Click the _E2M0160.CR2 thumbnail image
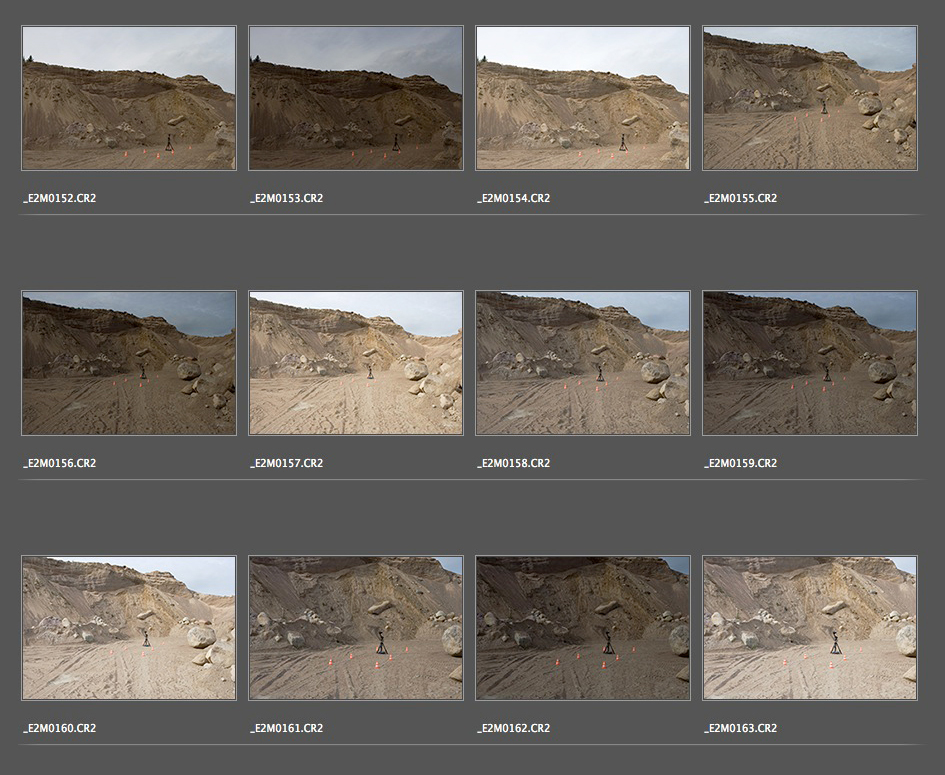 (128, 628)
